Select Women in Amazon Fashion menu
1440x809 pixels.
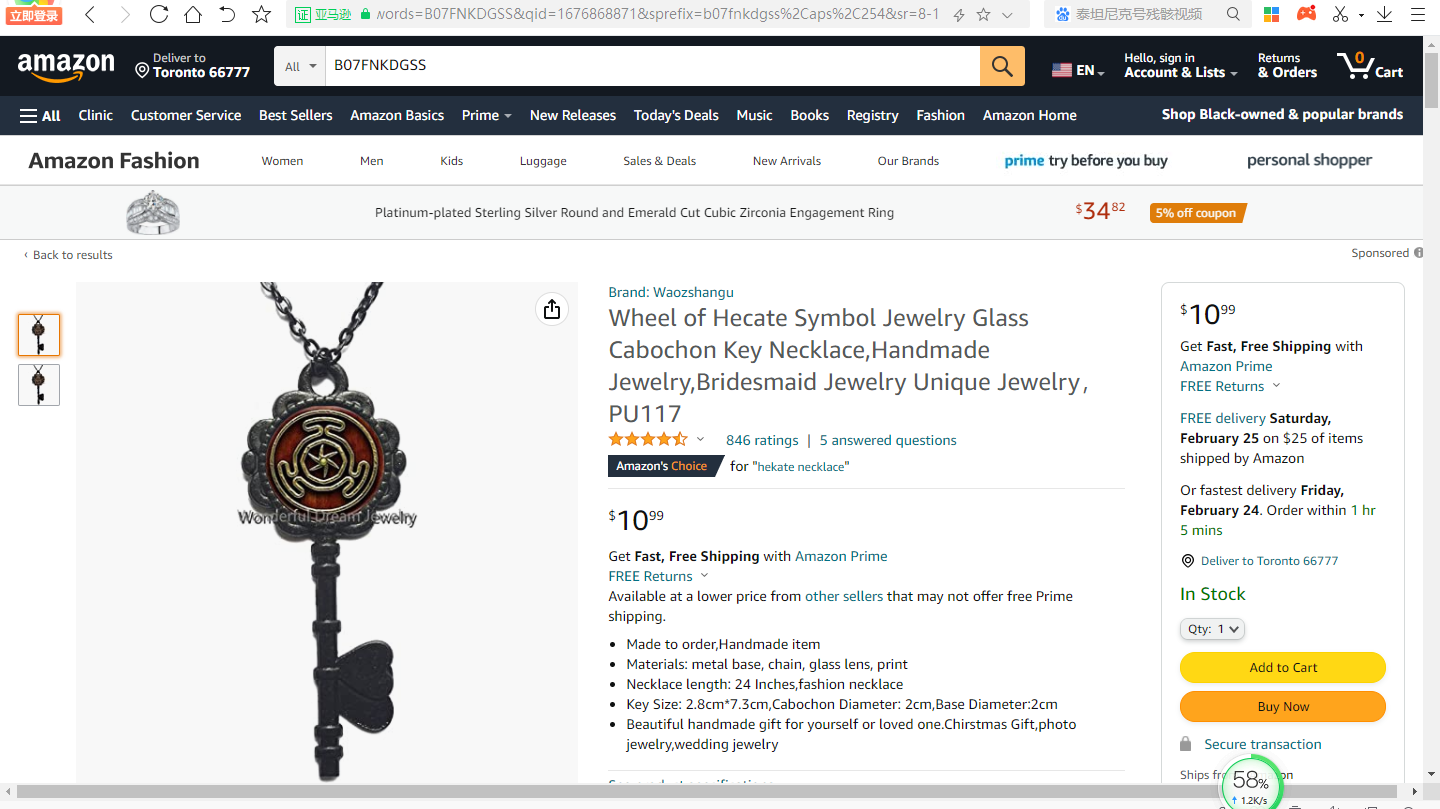(282, 161)
